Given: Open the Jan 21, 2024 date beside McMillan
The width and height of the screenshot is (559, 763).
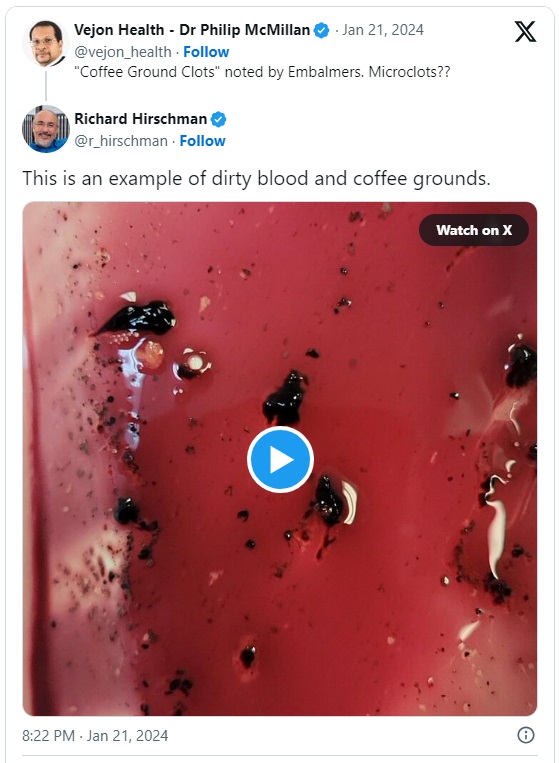Looking at the screenshot, I should point(382,30).
